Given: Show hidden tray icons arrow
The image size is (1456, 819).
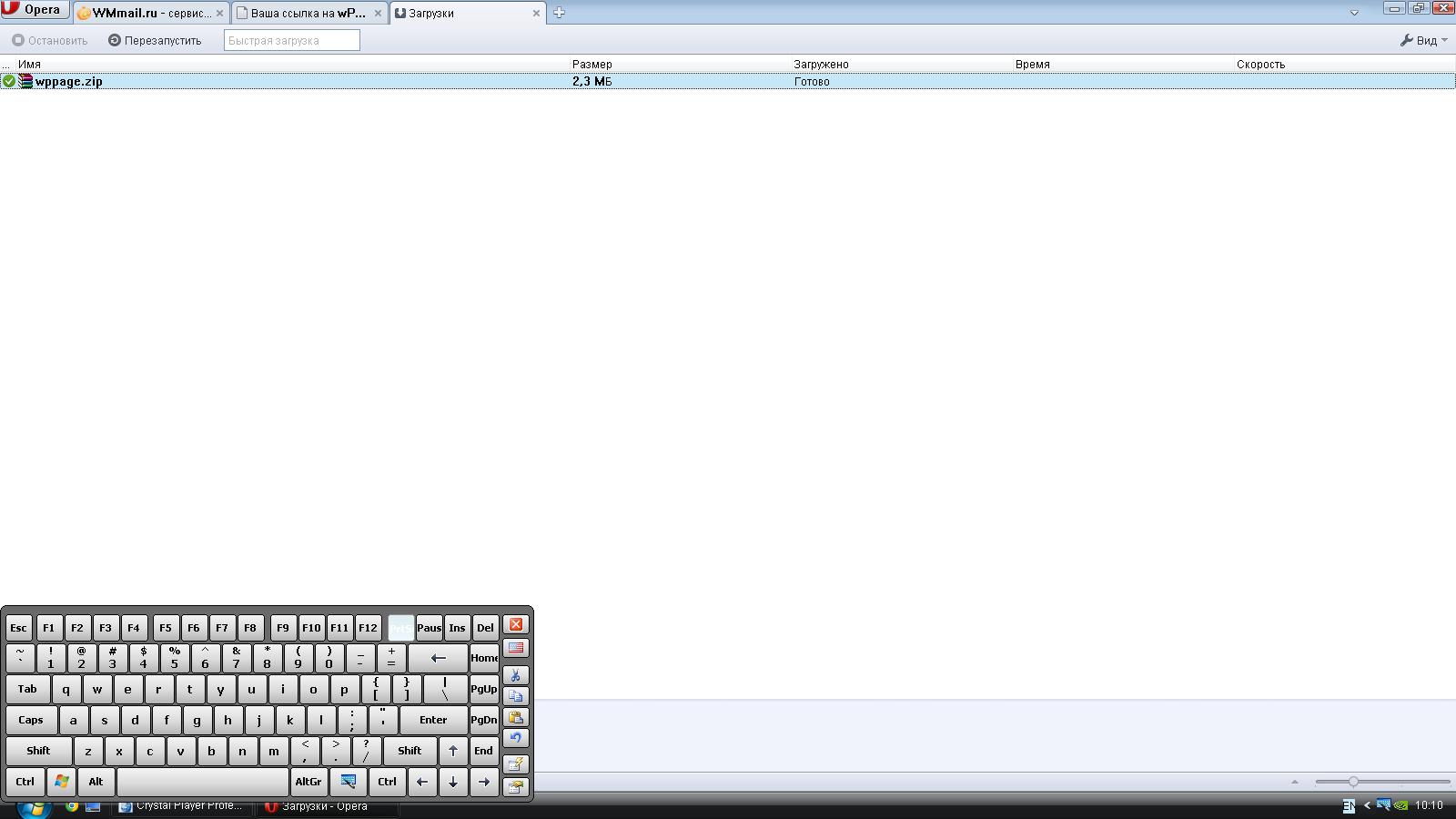Looking at the screenshot, I should tap(1367, 806).
